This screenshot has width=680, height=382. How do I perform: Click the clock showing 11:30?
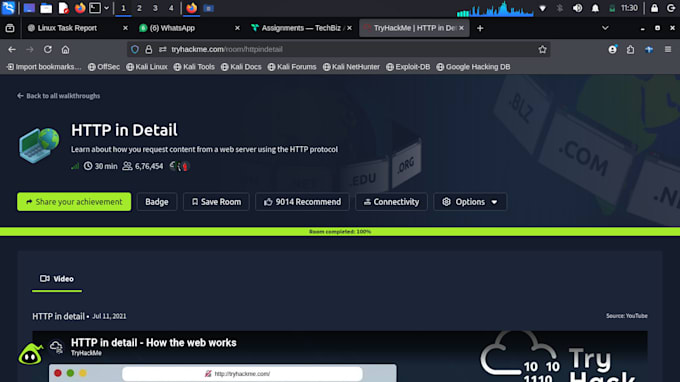click(629, 8)
